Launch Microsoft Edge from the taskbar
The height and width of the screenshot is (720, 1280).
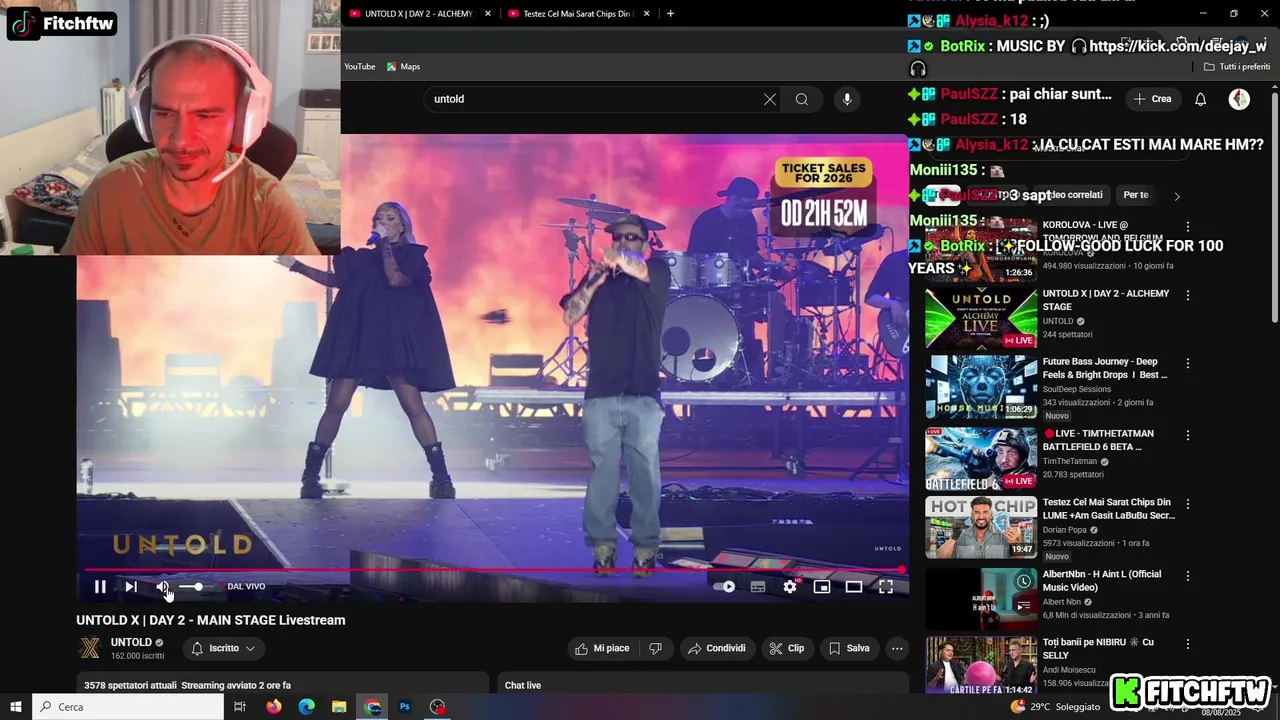(307, 707)
